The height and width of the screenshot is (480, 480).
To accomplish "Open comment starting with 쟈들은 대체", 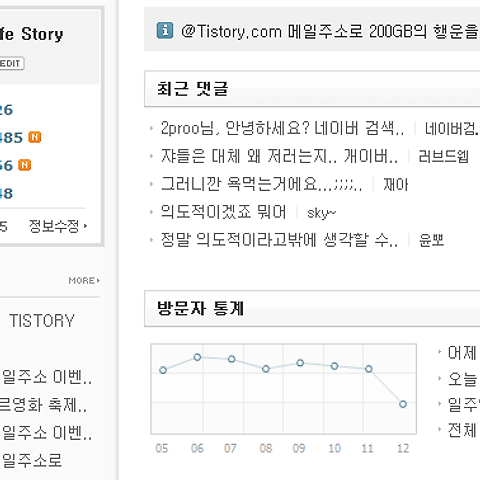I will coord(279,156).
